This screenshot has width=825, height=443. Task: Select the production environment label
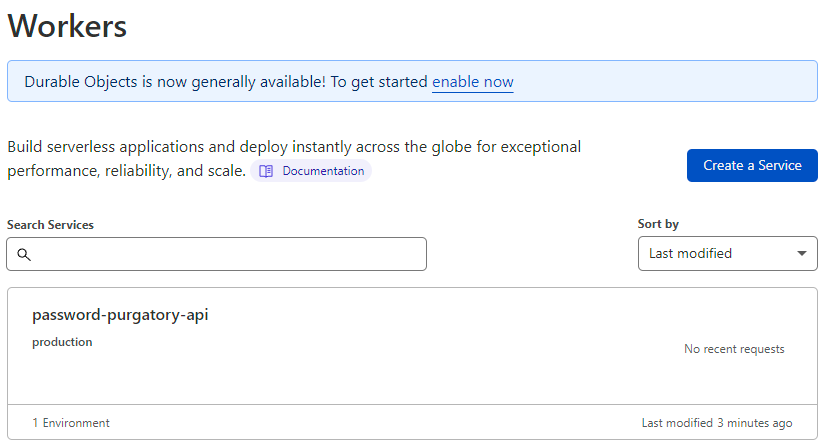(62, 342)
